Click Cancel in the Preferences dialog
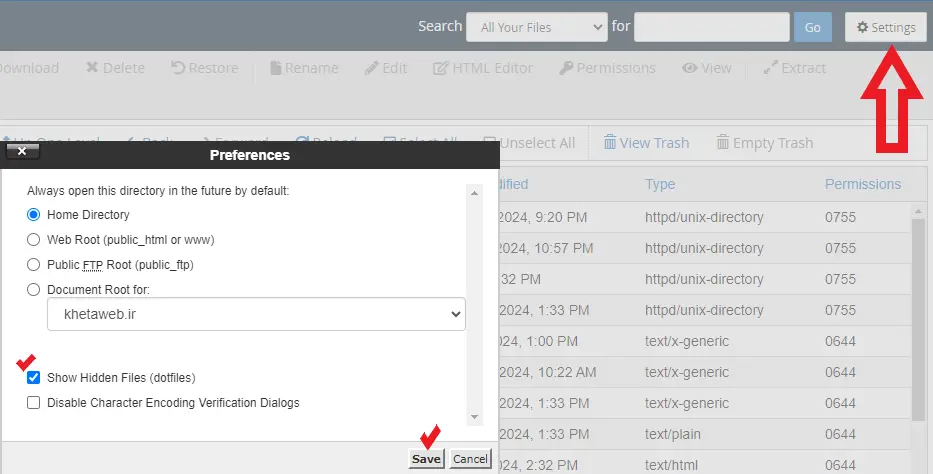 pos(470,459)
